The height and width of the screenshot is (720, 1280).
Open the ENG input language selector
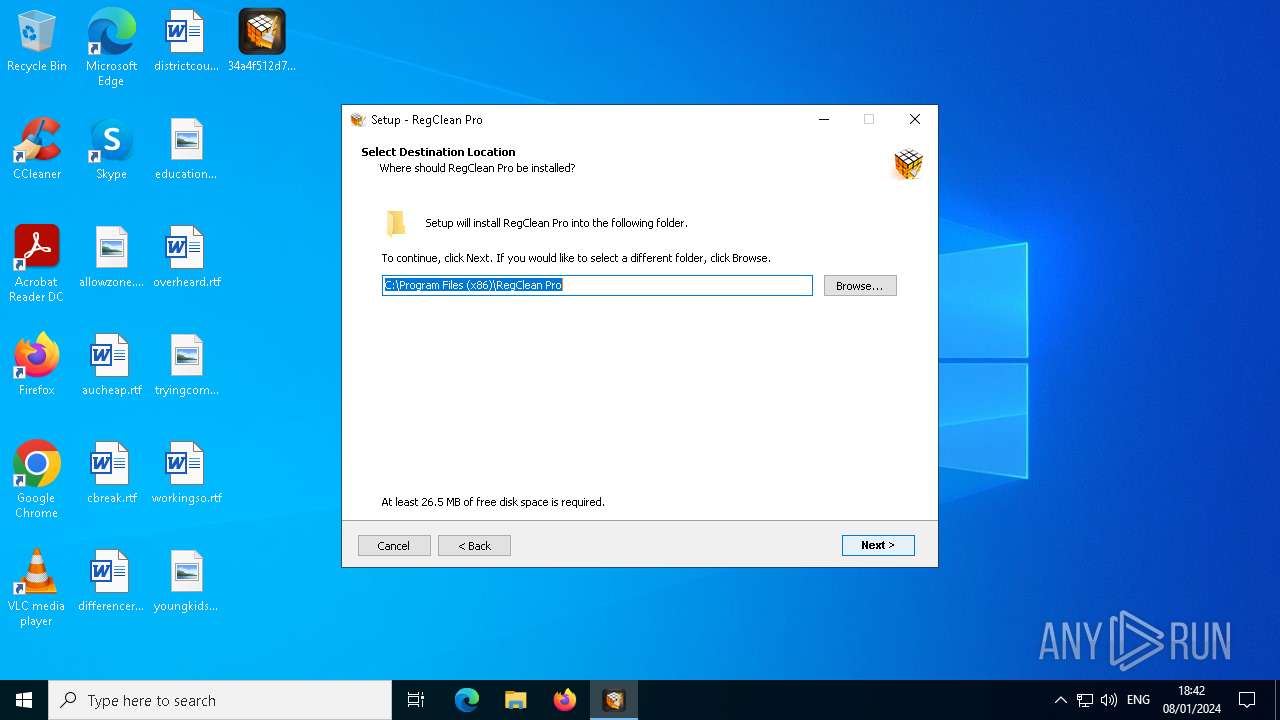point(1138,700)
